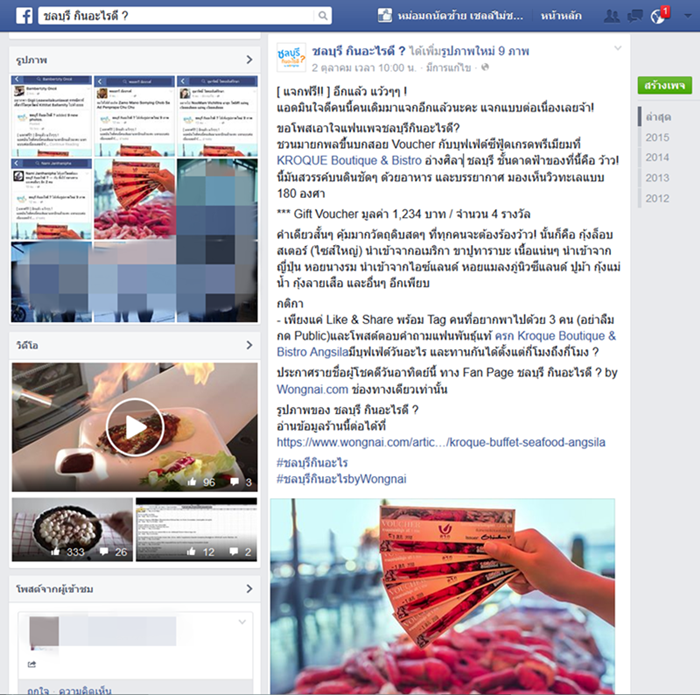Open post options chevron at post top

(618, 48)
